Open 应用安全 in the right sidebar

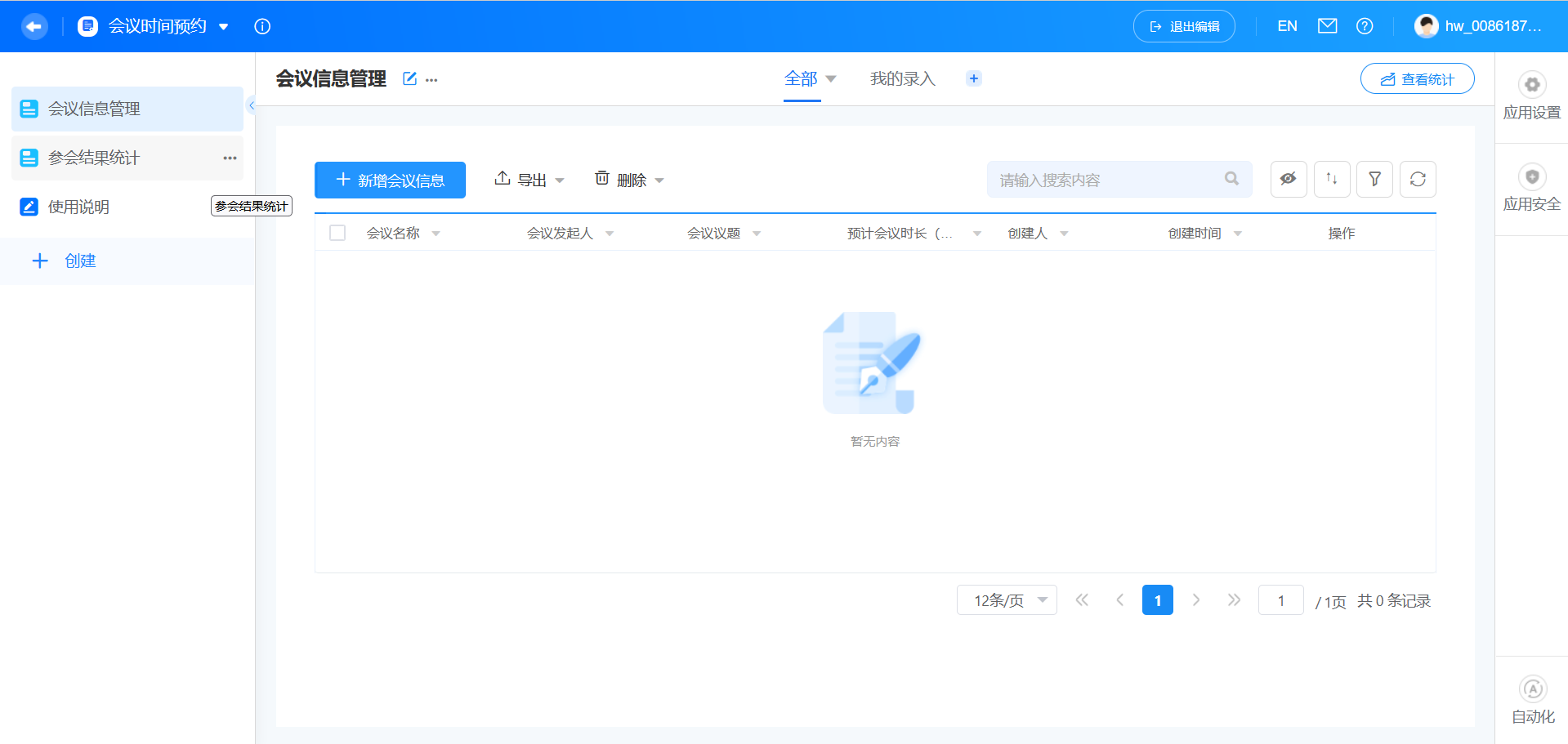(x=1531, y=188)
